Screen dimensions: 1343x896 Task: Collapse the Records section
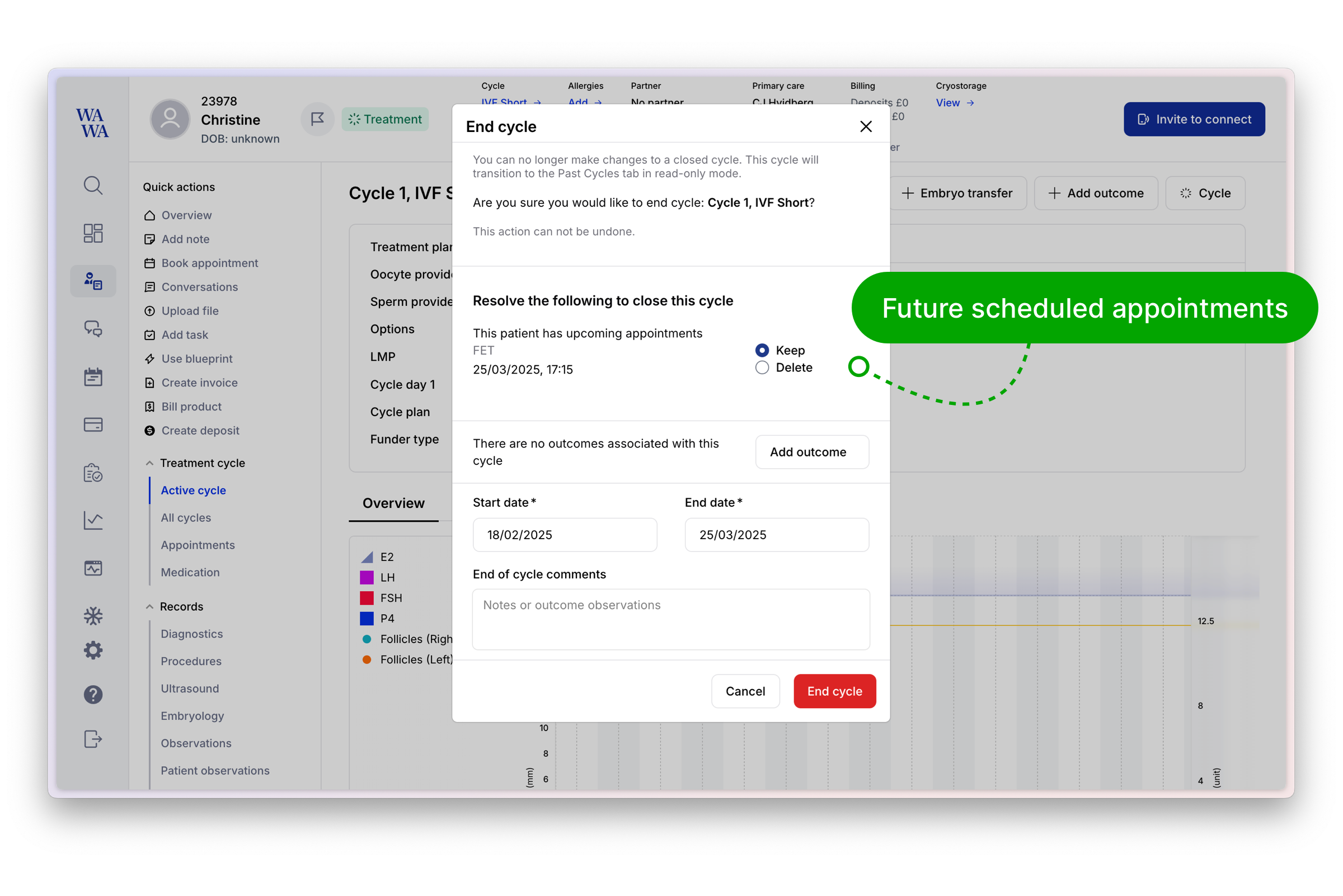[150, 606]
